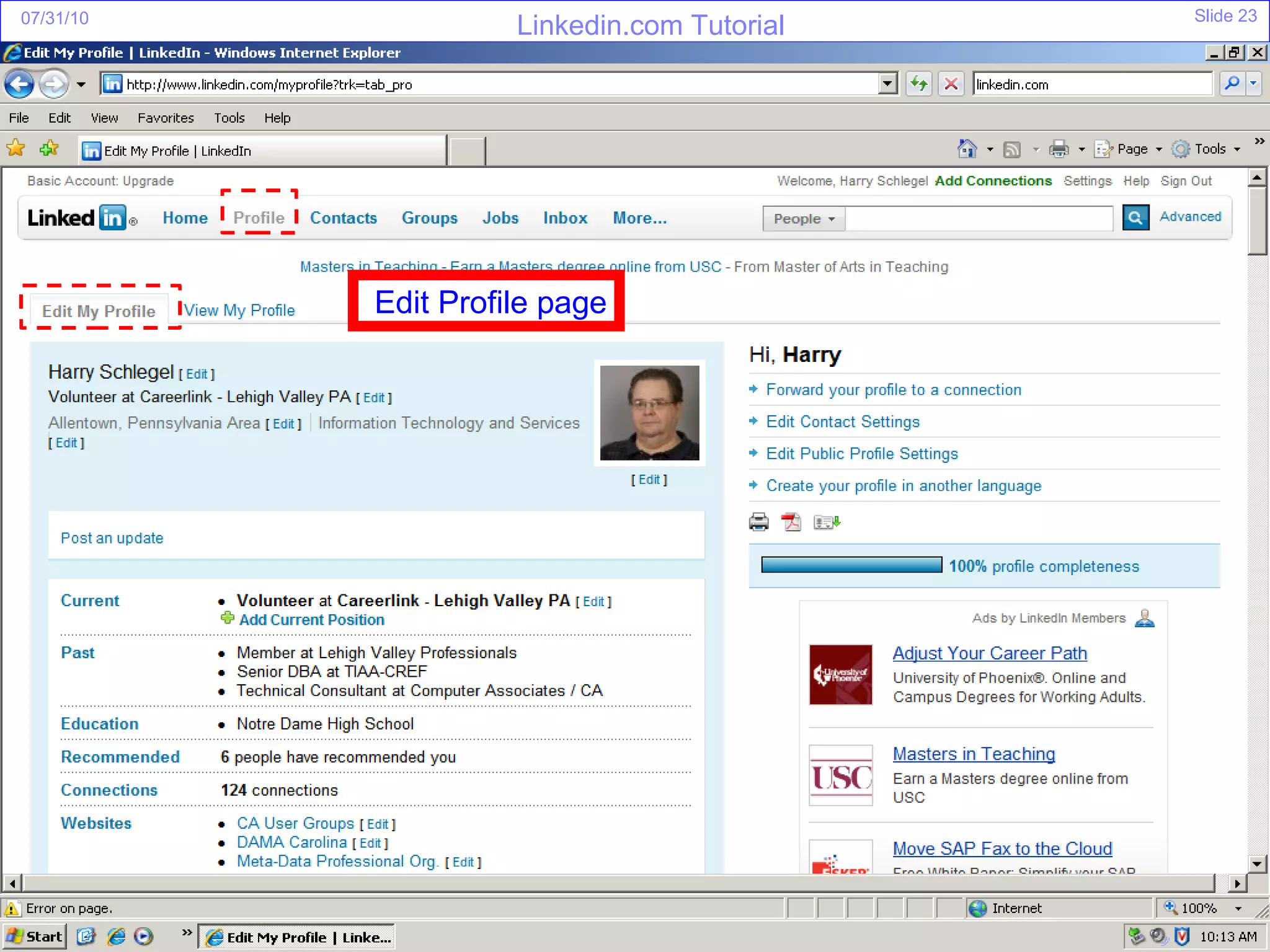
Task: Click the Home page house icon
Action: tap(967, 149)
